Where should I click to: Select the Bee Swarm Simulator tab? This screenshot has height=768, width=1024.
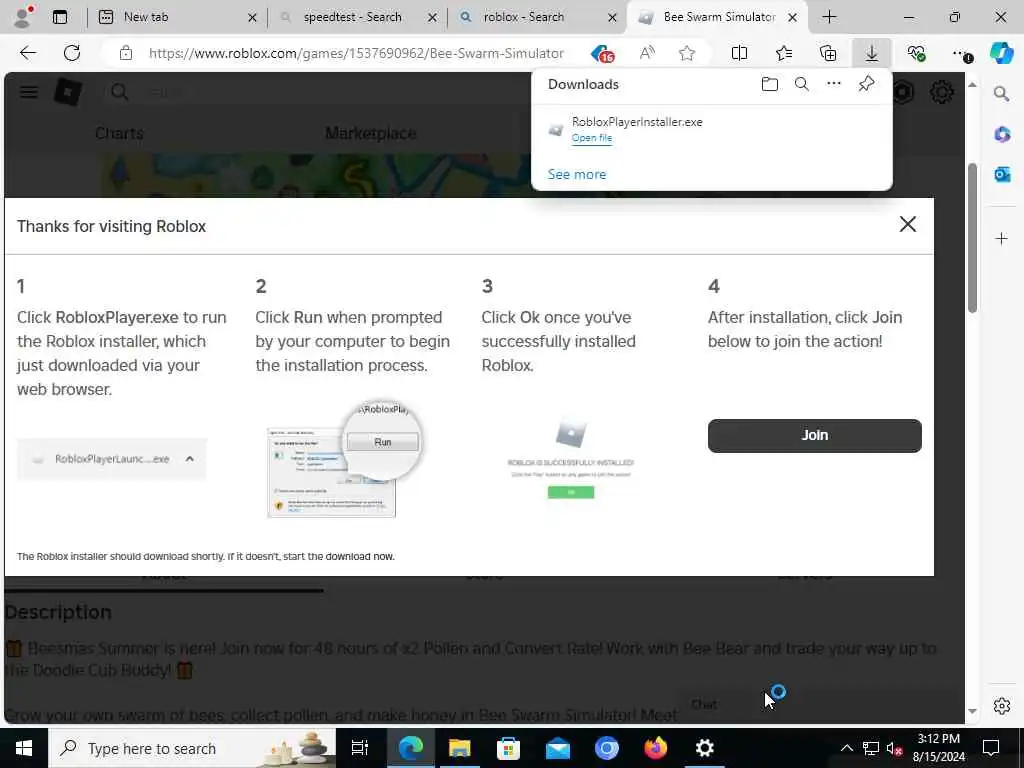pos(719,17)
